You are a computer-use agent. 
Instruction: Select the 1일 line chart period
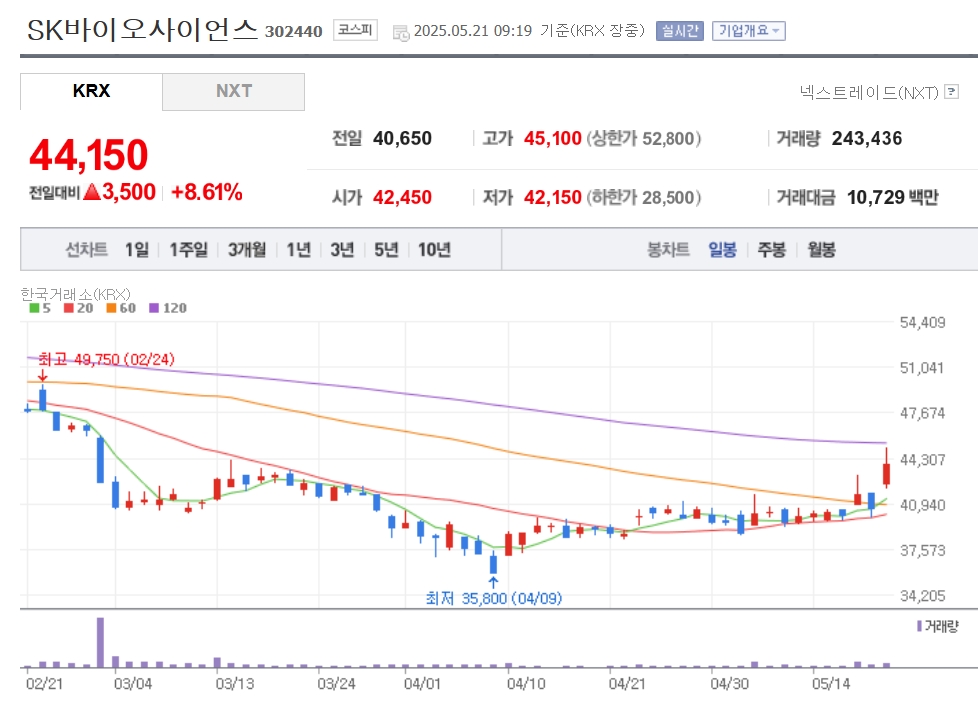click(x=137, y=250)
